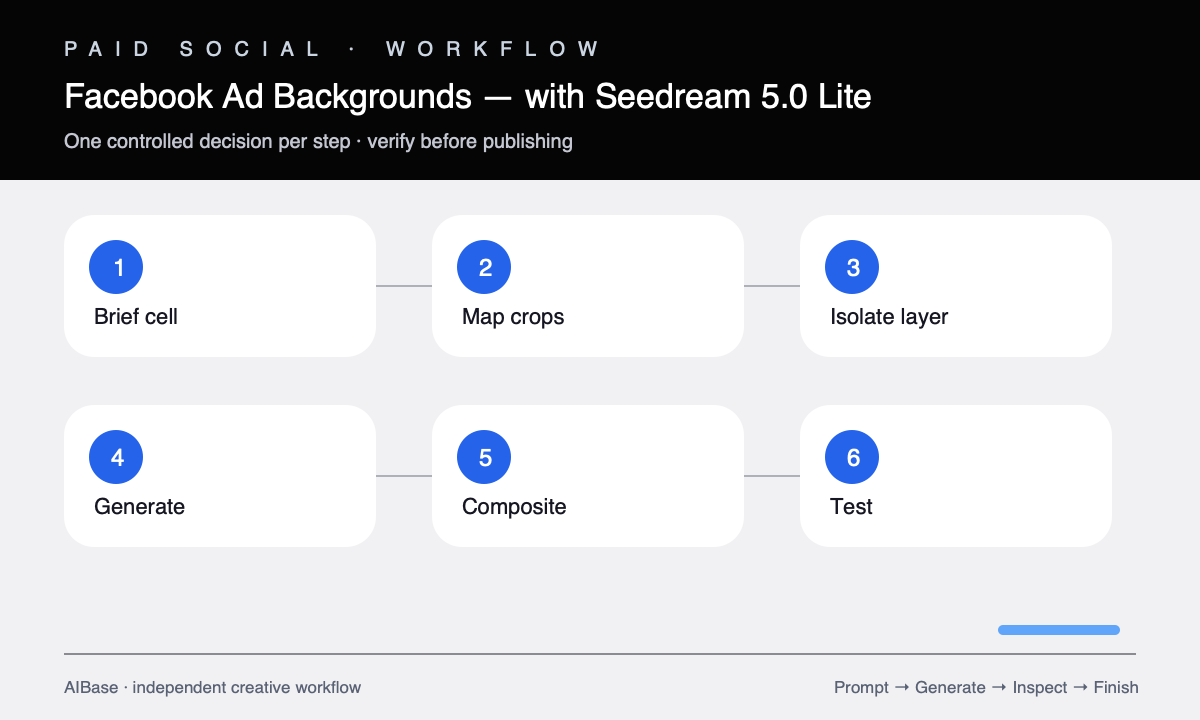
Task: Select the 'Composite' label
Action: (x=514, y=507)
